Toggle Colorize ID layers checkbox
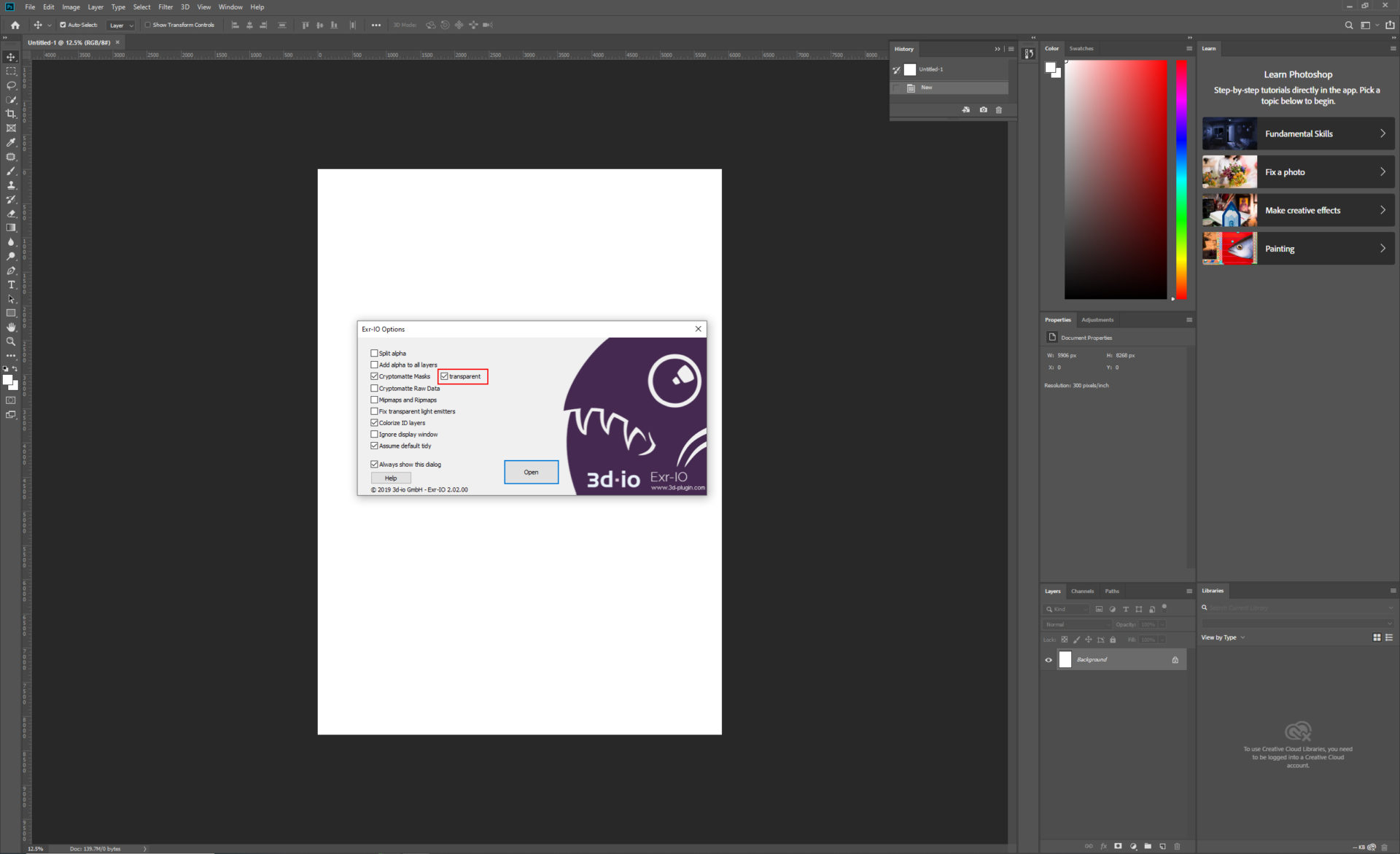Screen dimensions: 1400x854 click(374, 423)
